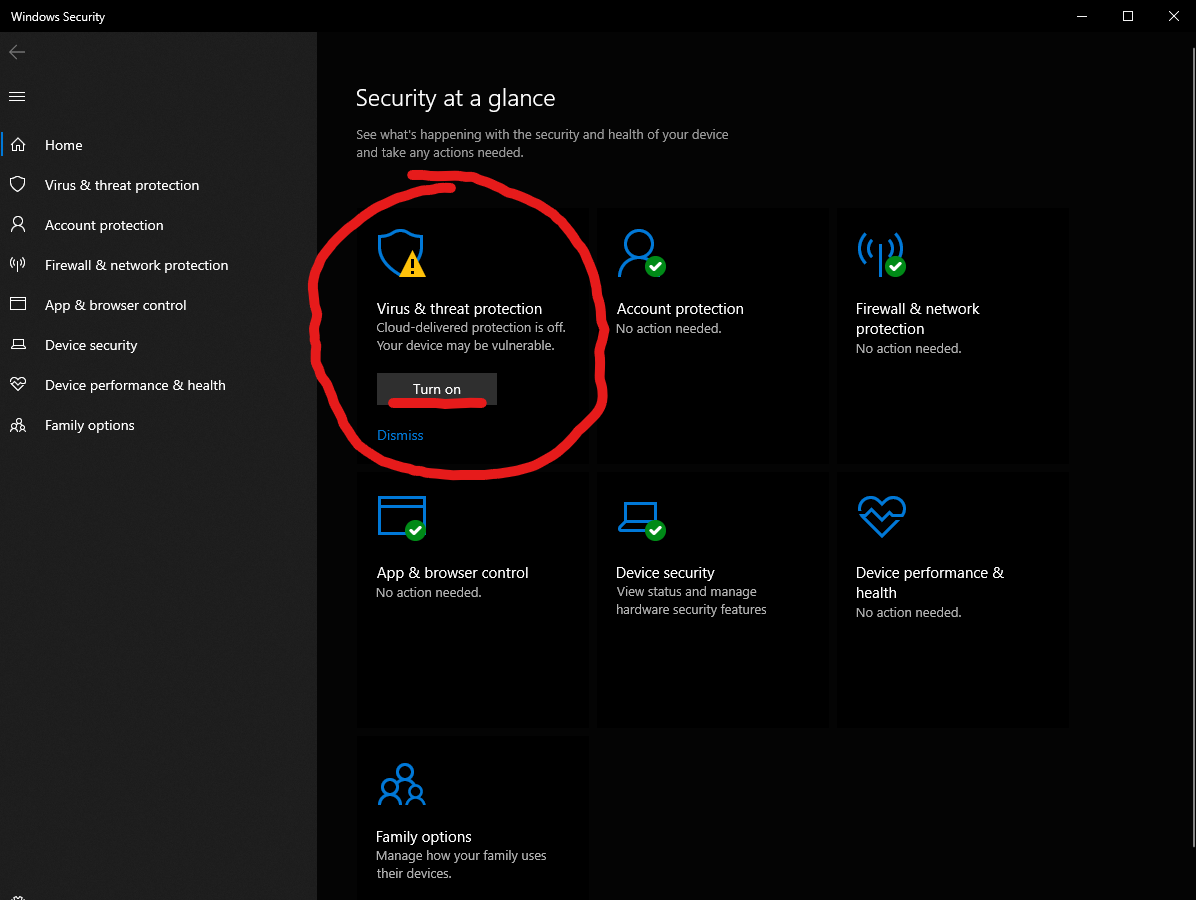Image resolution: width=1196 pixels, height=900 pixels.
Task: Dismiss the Virus & threat protection warning
Action: tap(400, 435)
